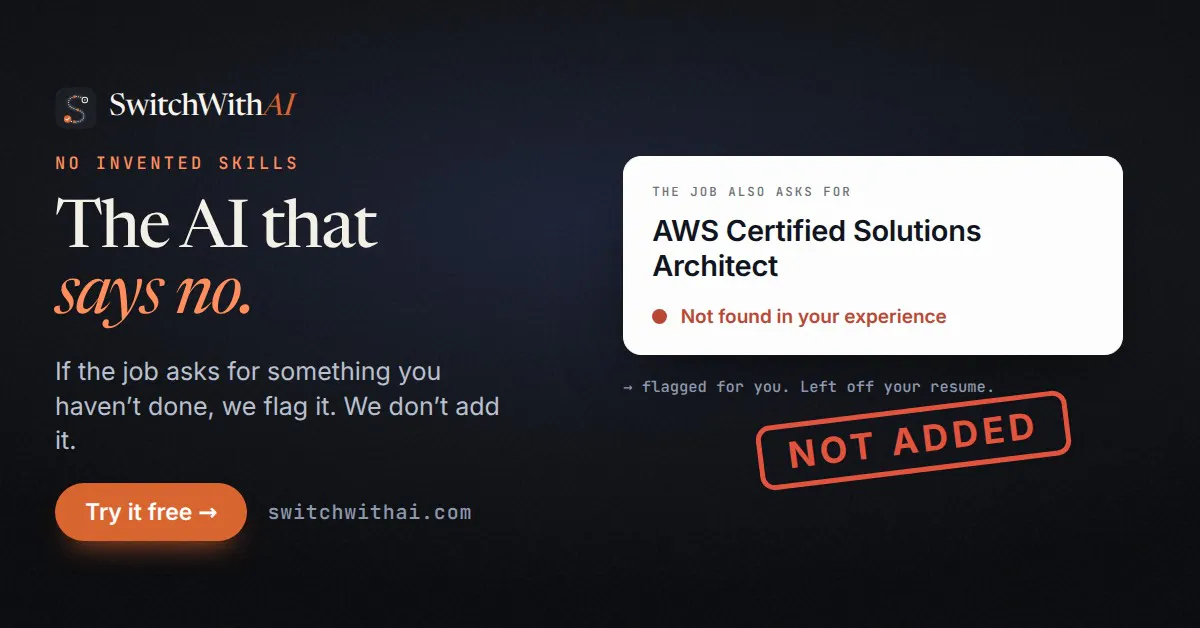Open the switchwithai.com link
Screen dimensions: 1200x628
coord(369,512)
